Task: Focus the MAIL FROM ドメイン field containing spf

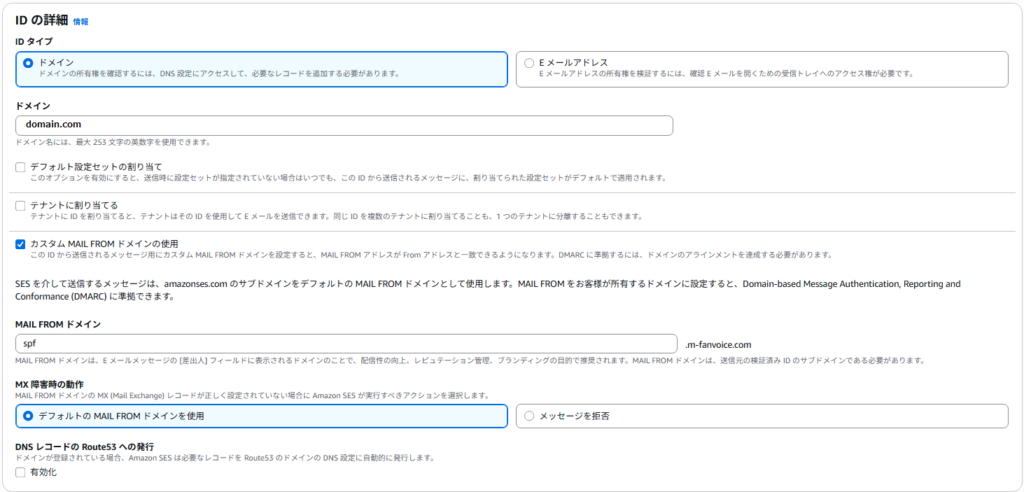Action: (x=344, y=343)
